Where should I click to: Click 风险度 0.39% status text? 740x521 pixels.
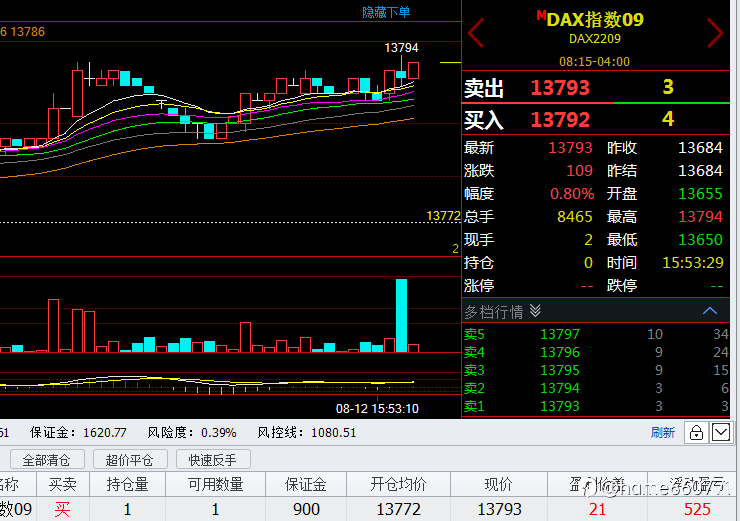click(x=192, y=432)
